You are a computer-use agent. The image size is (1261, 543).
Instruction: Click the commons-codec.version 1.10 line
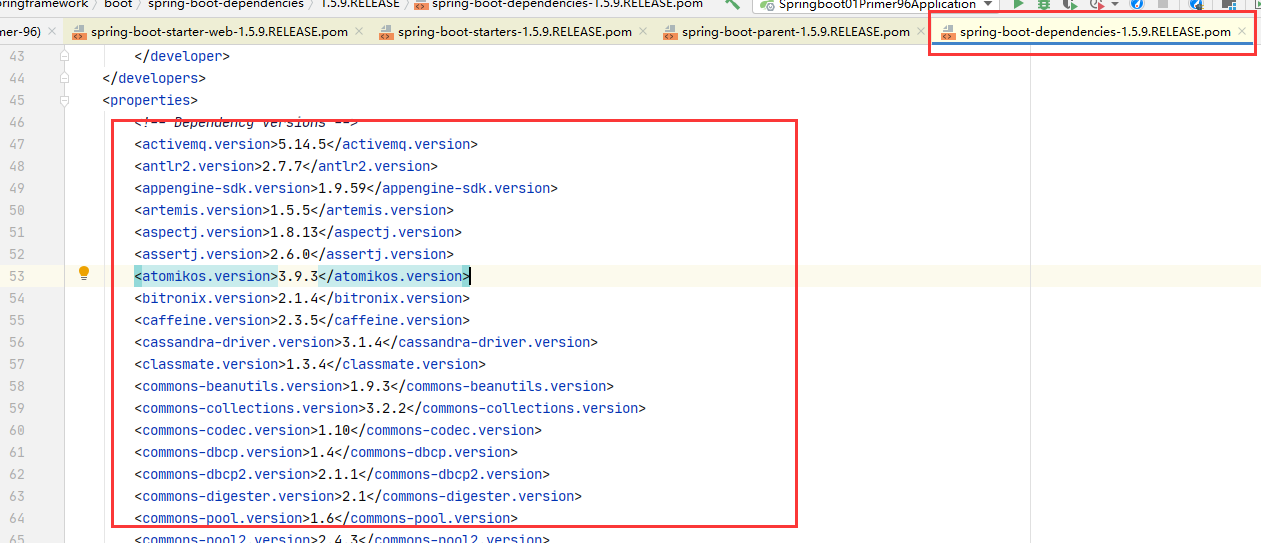pos(338,430)
